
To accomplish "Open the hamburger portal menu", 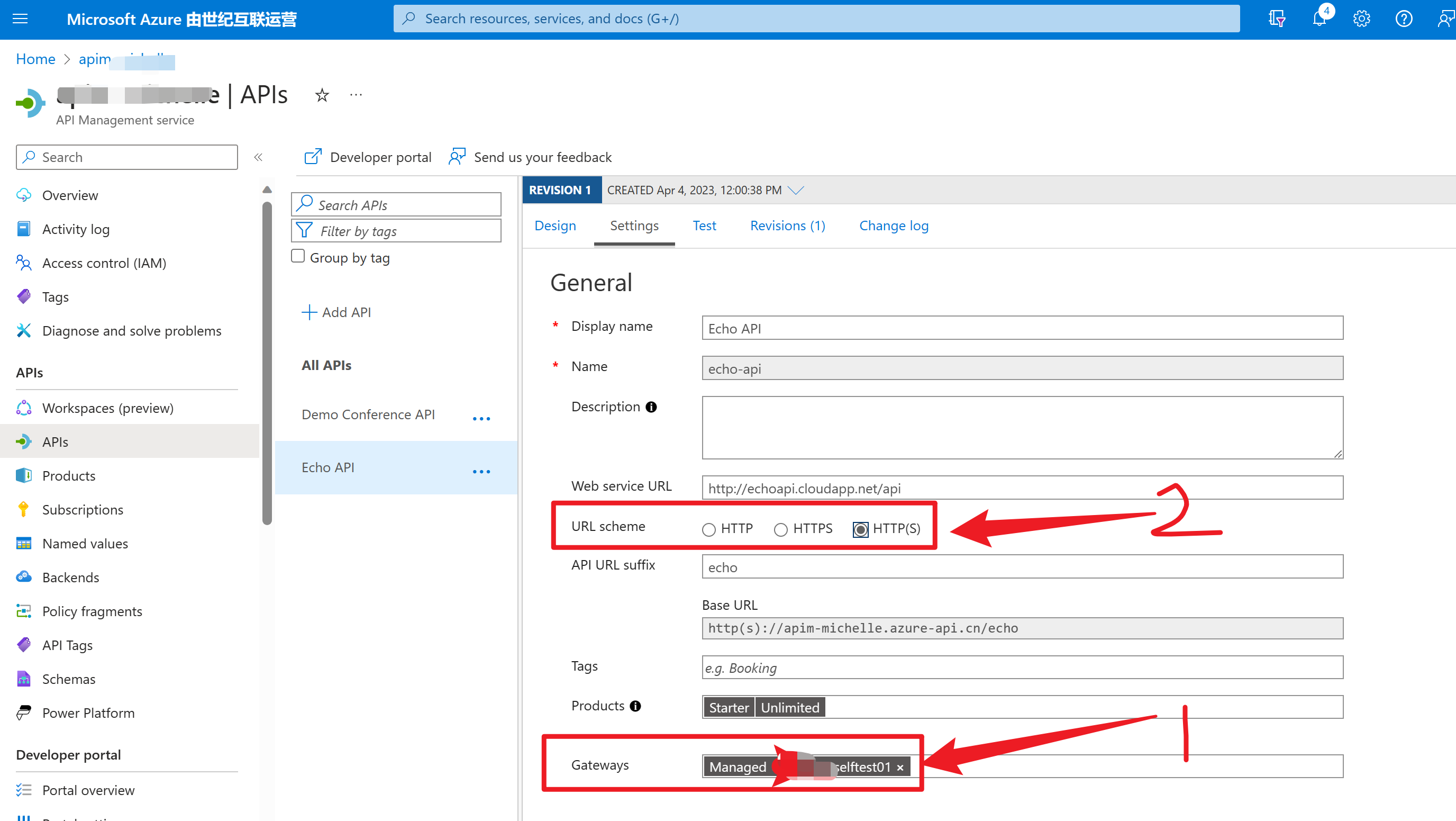I will tap(20, 19).
